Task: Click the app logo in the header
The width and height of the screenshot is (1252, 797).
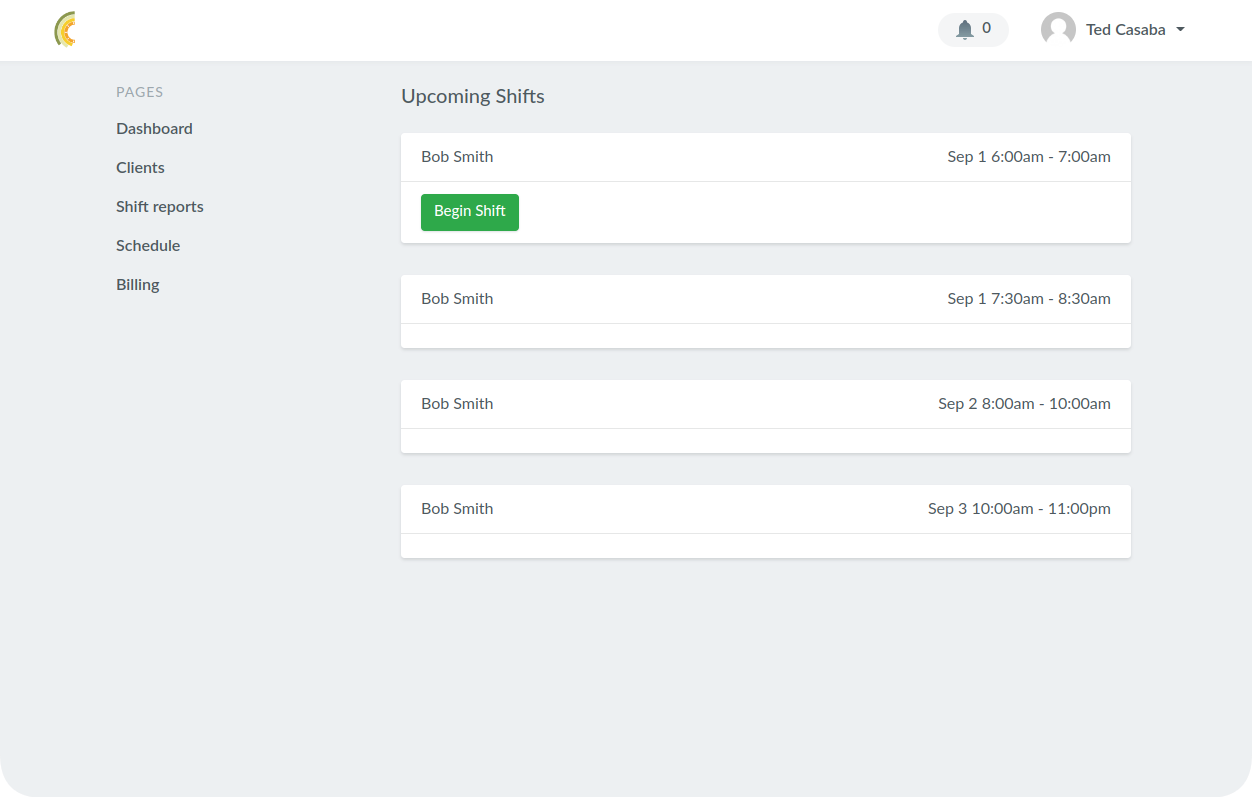Action: pyautogui.click(x=65, y=30)
